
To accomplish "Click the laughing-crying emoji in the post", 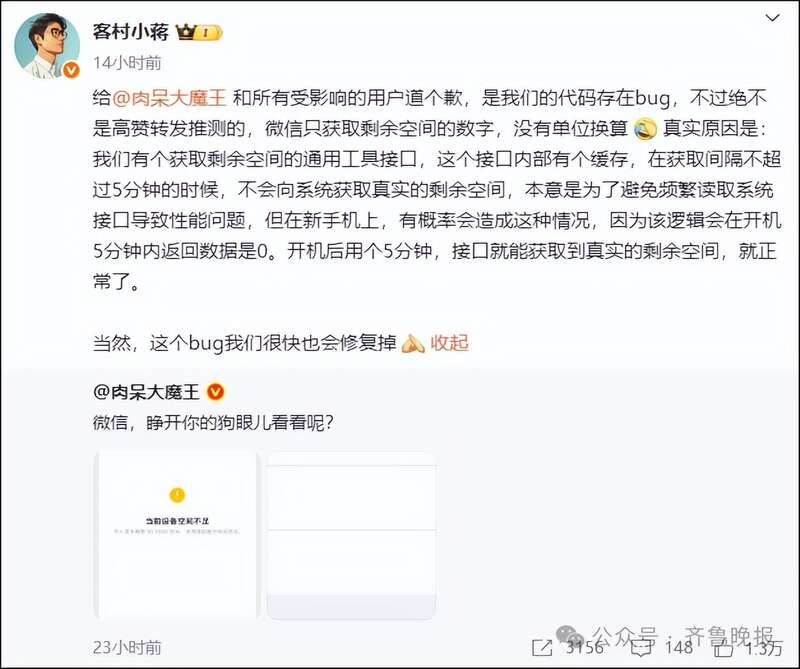I will (645, 129).
